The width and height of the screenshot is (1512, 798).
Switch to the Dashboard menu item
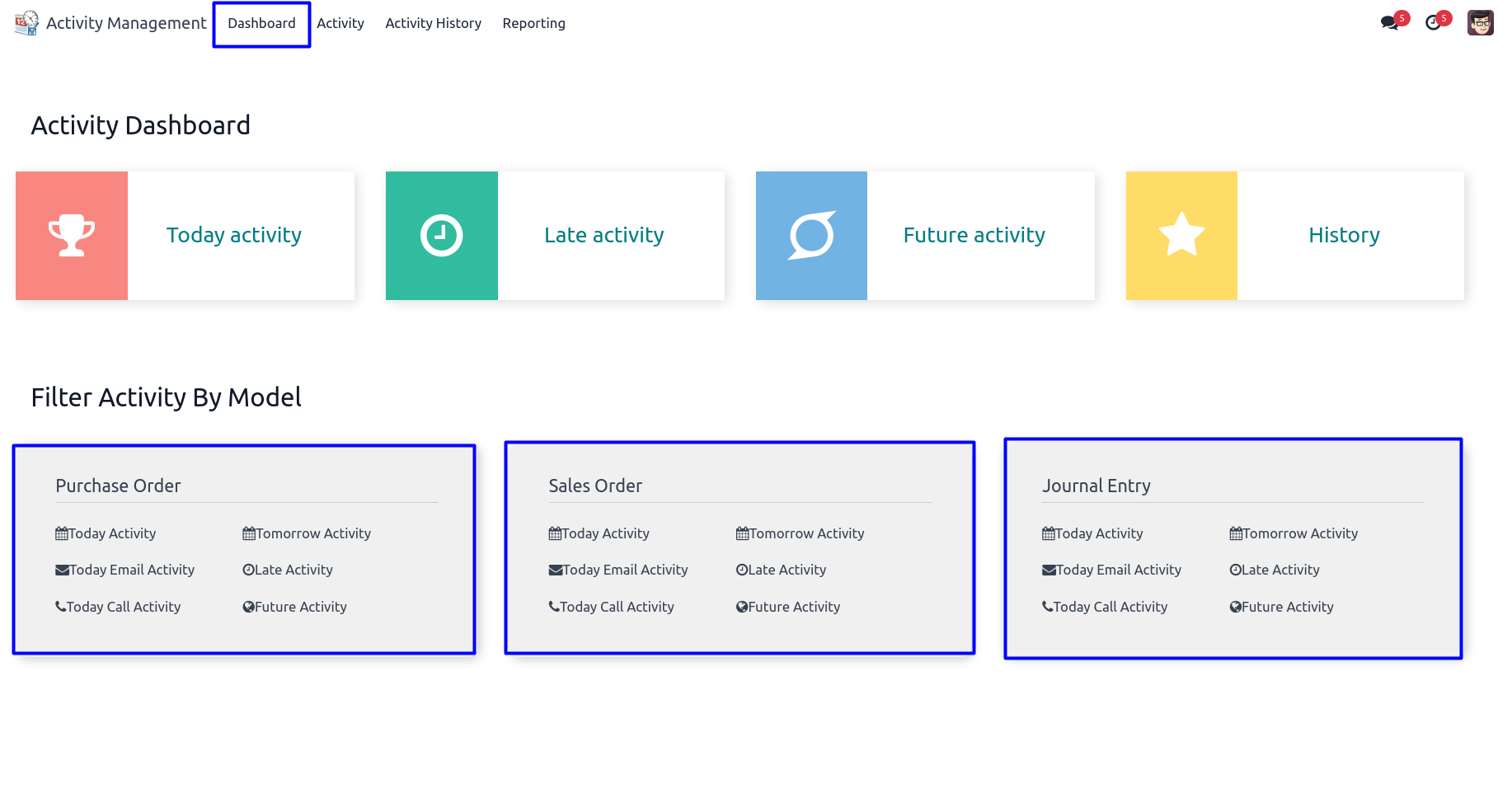click(x=261, y=23)
